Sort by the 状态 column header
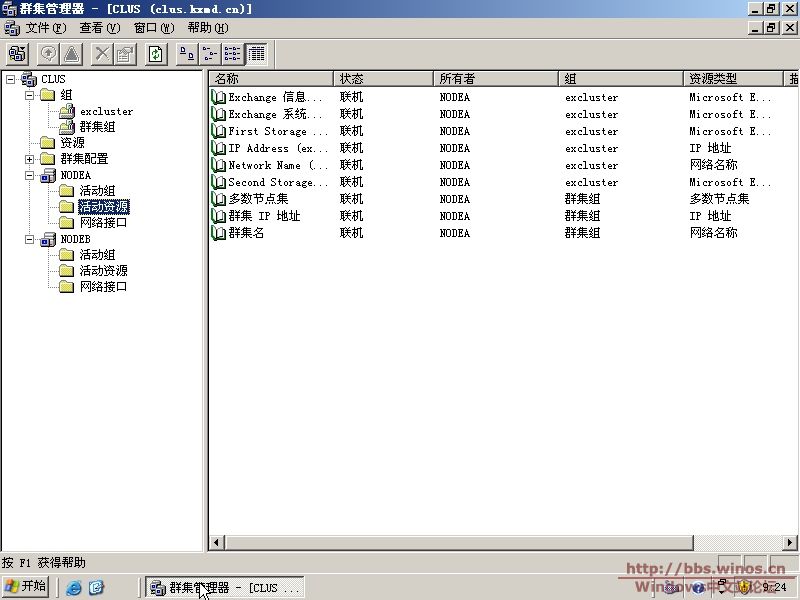The image size is (800, 600). click(383, 78)
